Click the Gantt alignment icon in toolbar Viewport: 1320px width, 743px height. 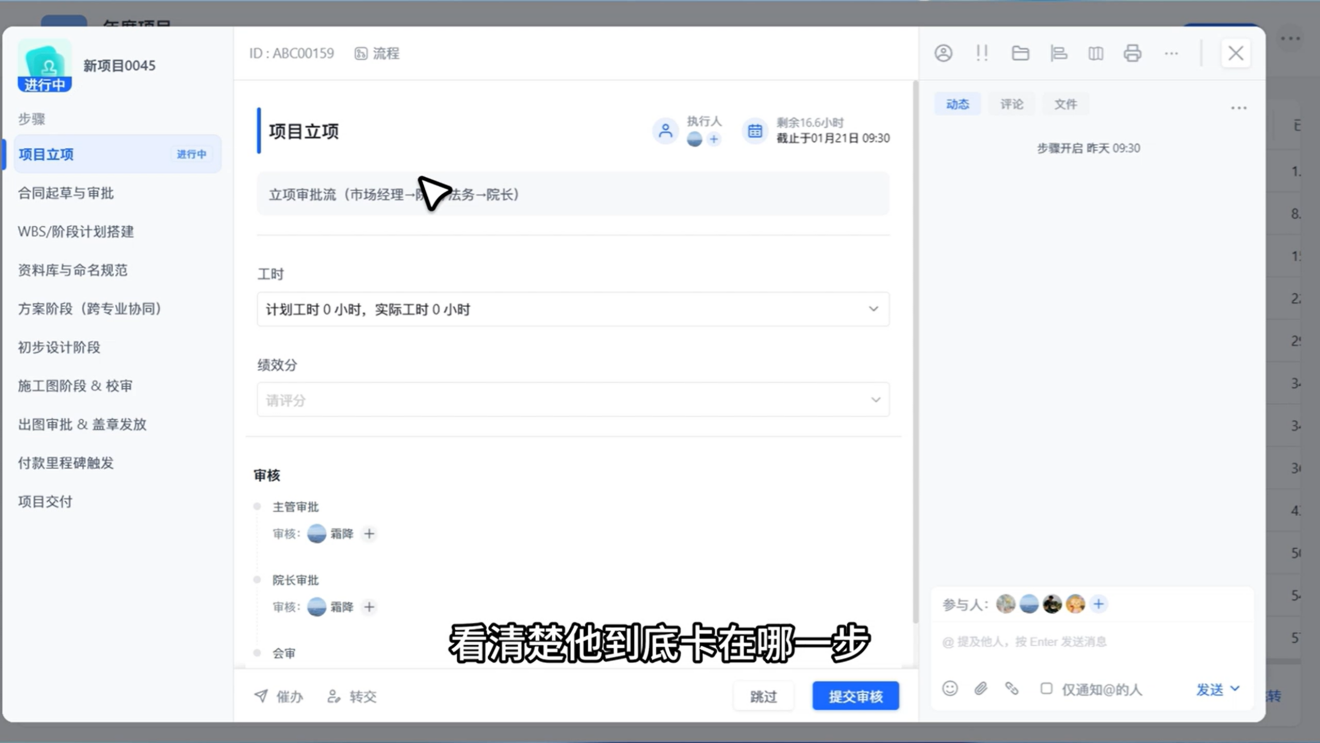point(1058,53)
